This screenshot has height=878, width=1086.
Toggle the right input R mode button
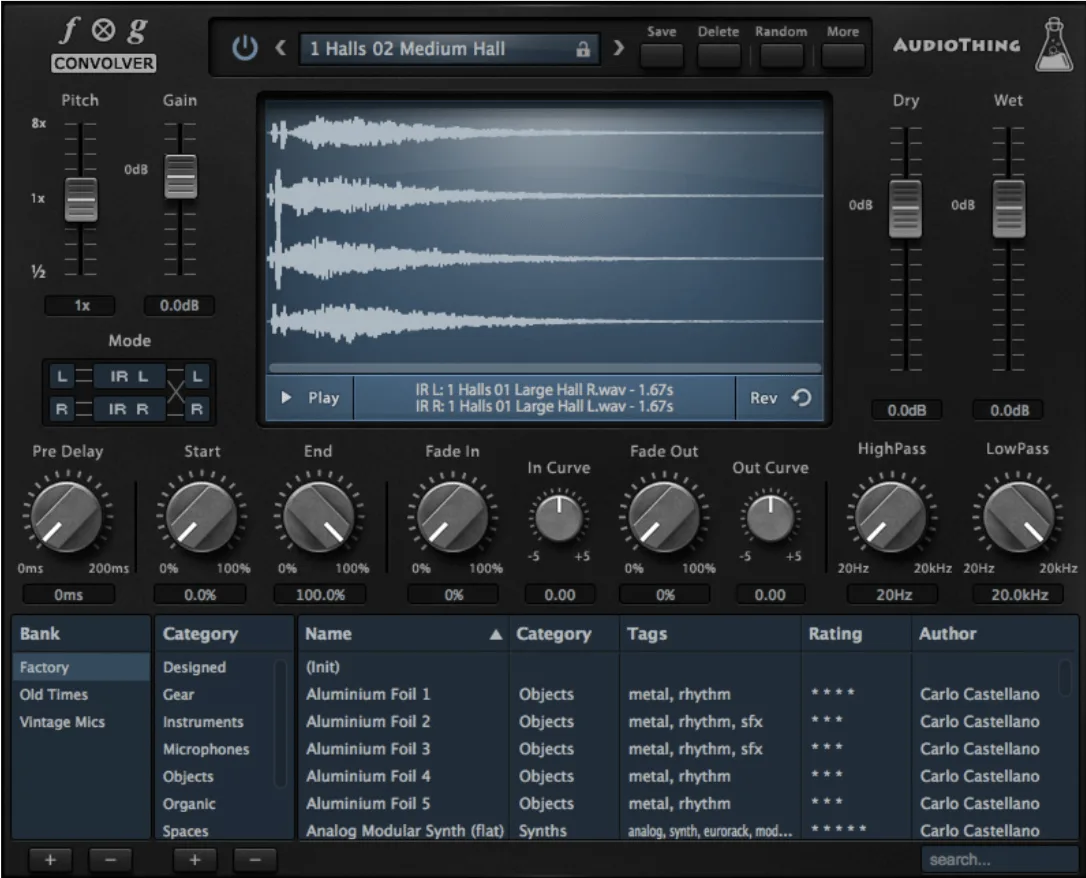pos(62,409)
